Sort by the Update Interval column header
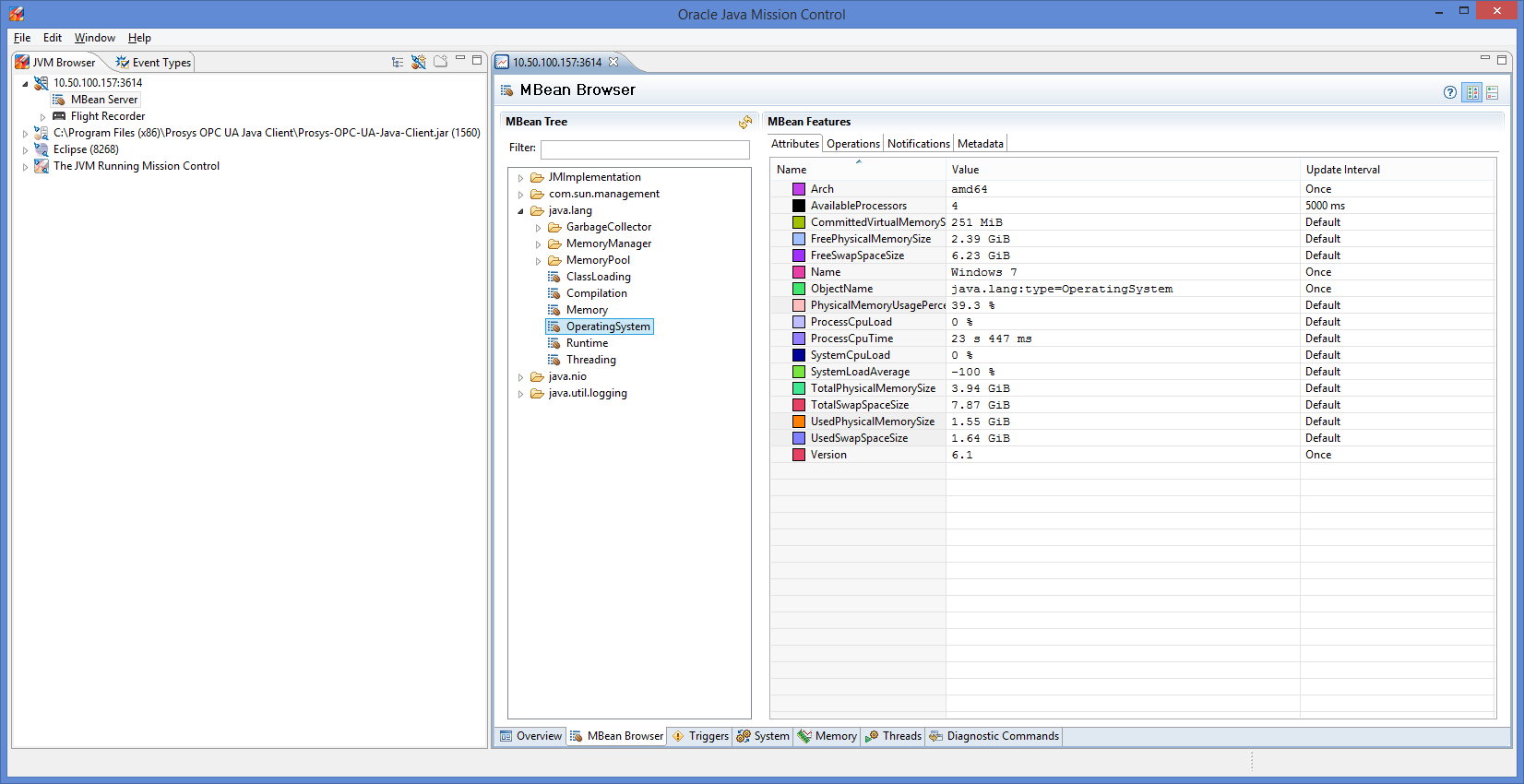The width and height of the screenshot is (1524, 784). [1397, 170]
